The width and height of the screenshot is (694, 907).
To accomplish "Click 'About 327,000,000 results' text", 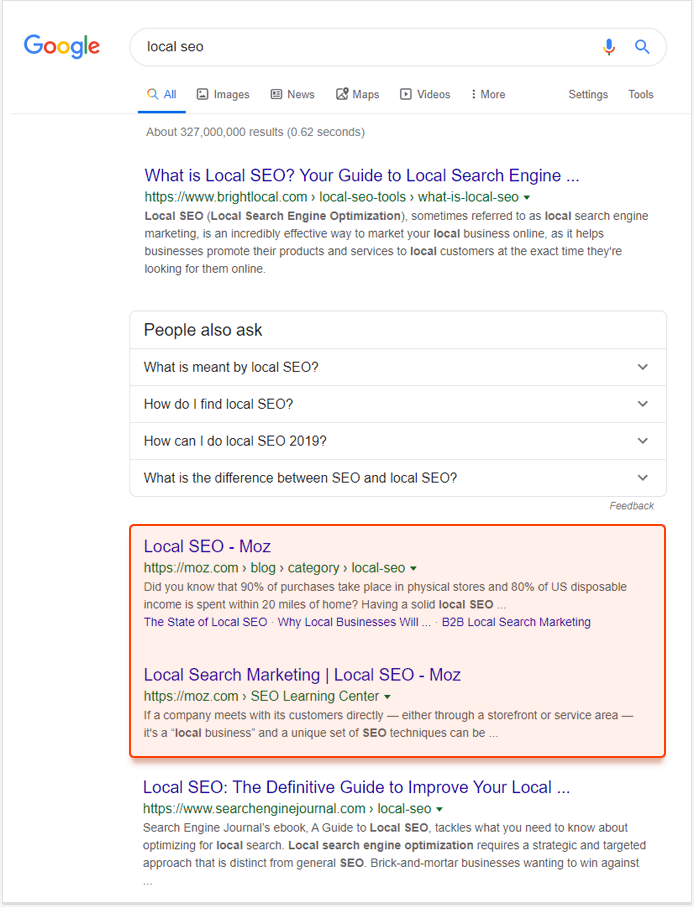I will click(255, 132).
